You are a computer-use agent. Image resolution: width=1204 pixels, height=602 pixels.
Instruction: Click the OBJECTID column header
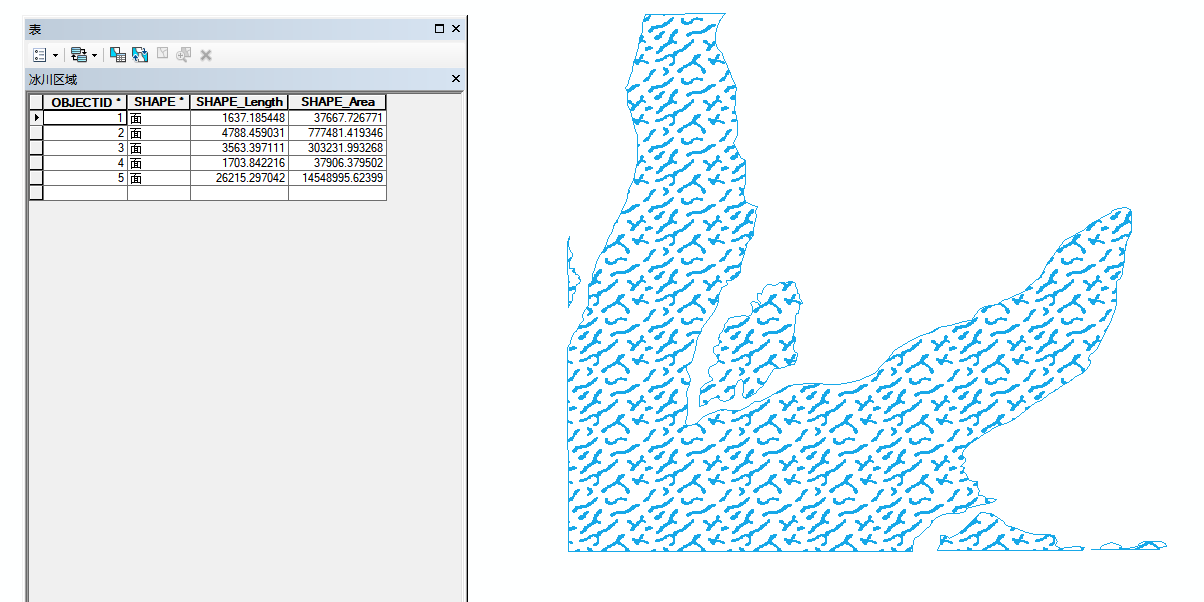(86, 102)
